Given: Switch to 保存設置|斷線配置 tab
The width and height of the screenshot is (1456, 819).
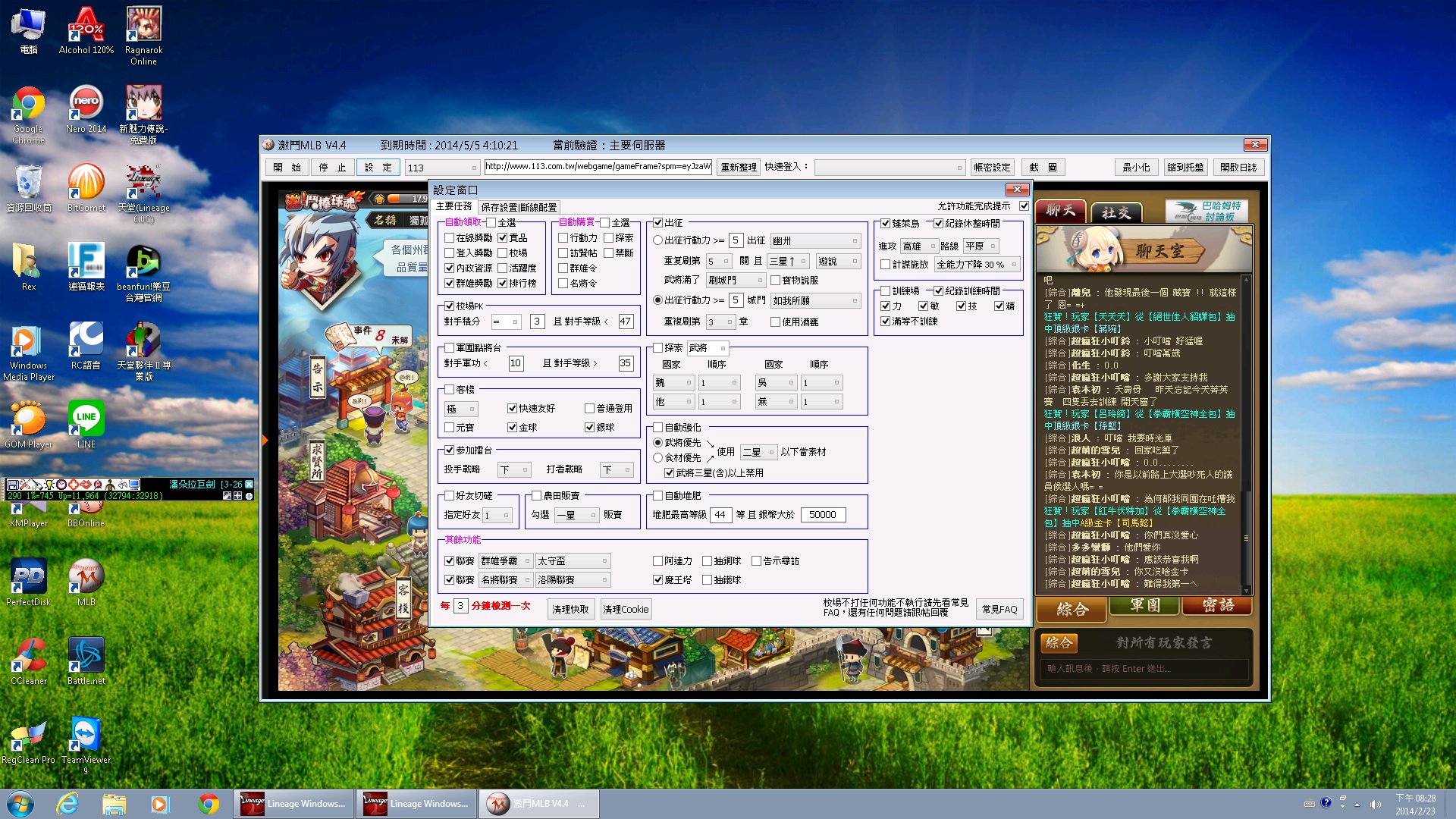Looking at the screenshot, I should [519, 207].
